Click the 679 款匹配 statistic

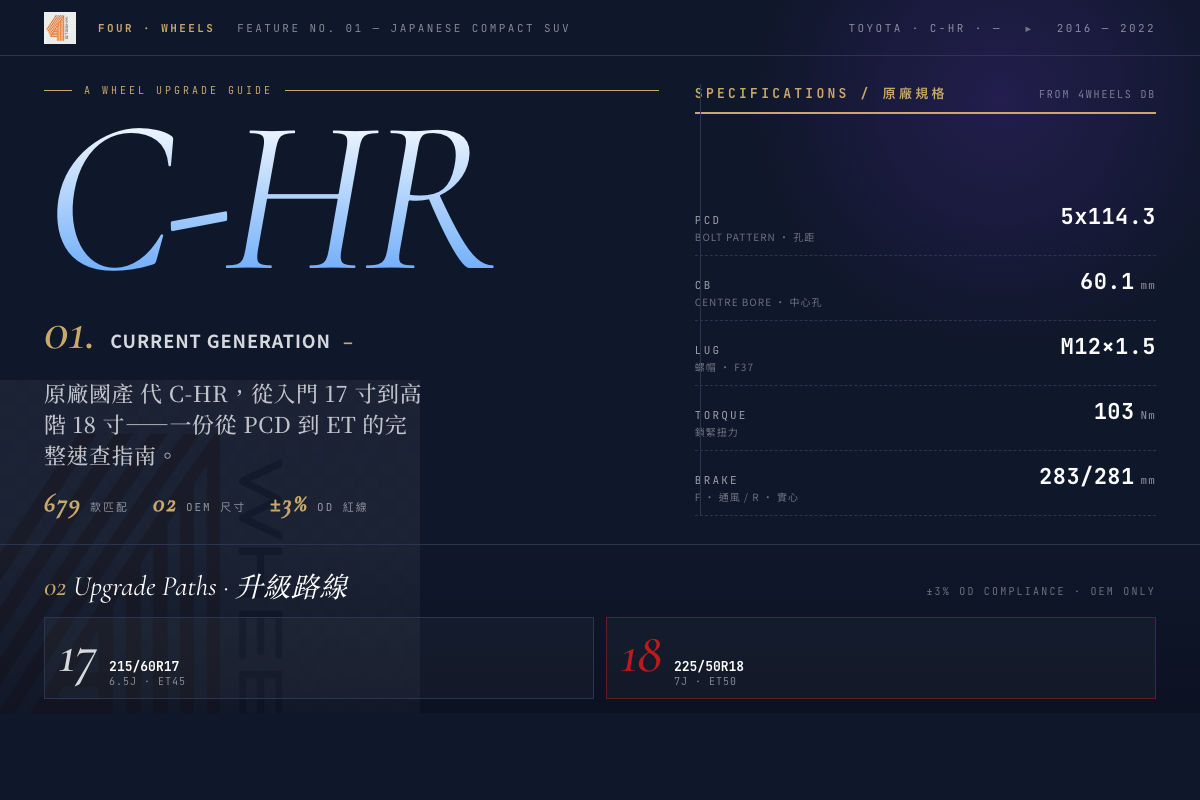(x=86, y=506)
